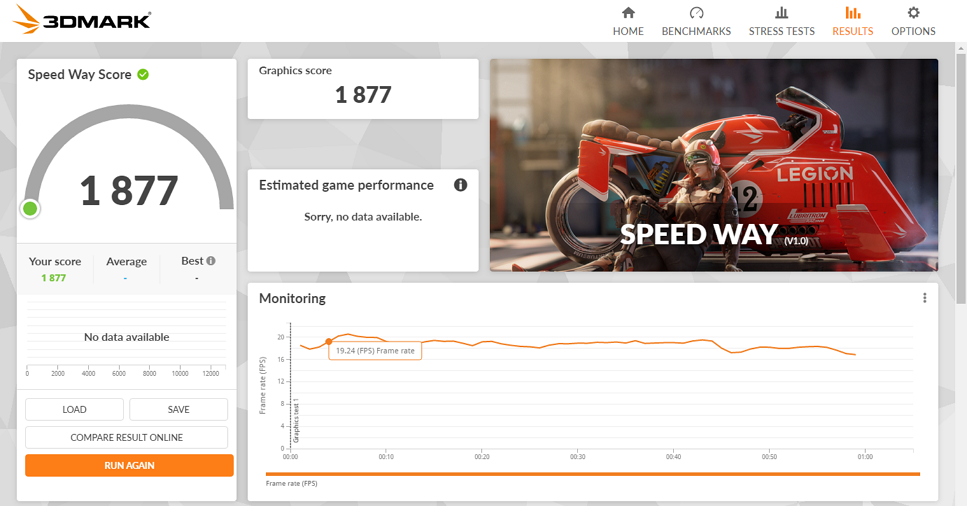Click the Monitoring panel heading
967x506 pixels.
(x=292, y=299)
